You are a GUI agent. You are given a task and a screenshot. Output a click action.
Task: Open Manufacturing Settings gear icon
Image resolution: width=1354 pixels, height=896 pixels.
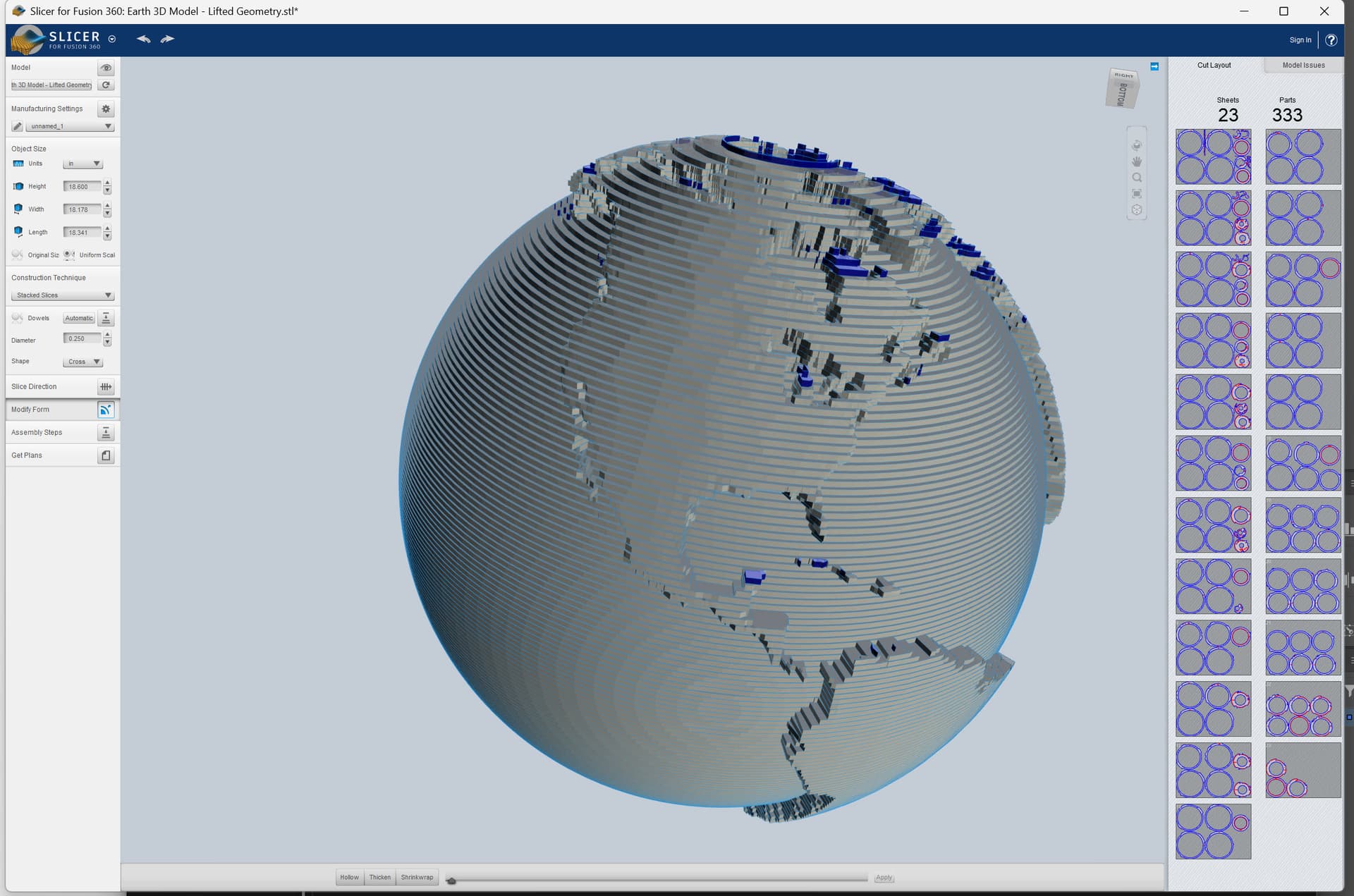pos(106,109)
